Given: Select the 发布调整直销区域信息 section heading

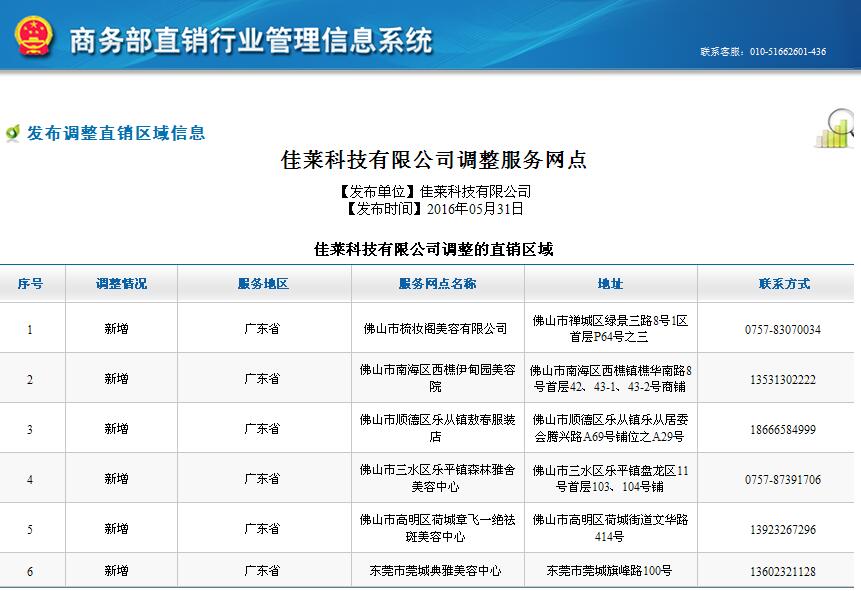Looking at the screenshot, I should (x=116, y=133).
